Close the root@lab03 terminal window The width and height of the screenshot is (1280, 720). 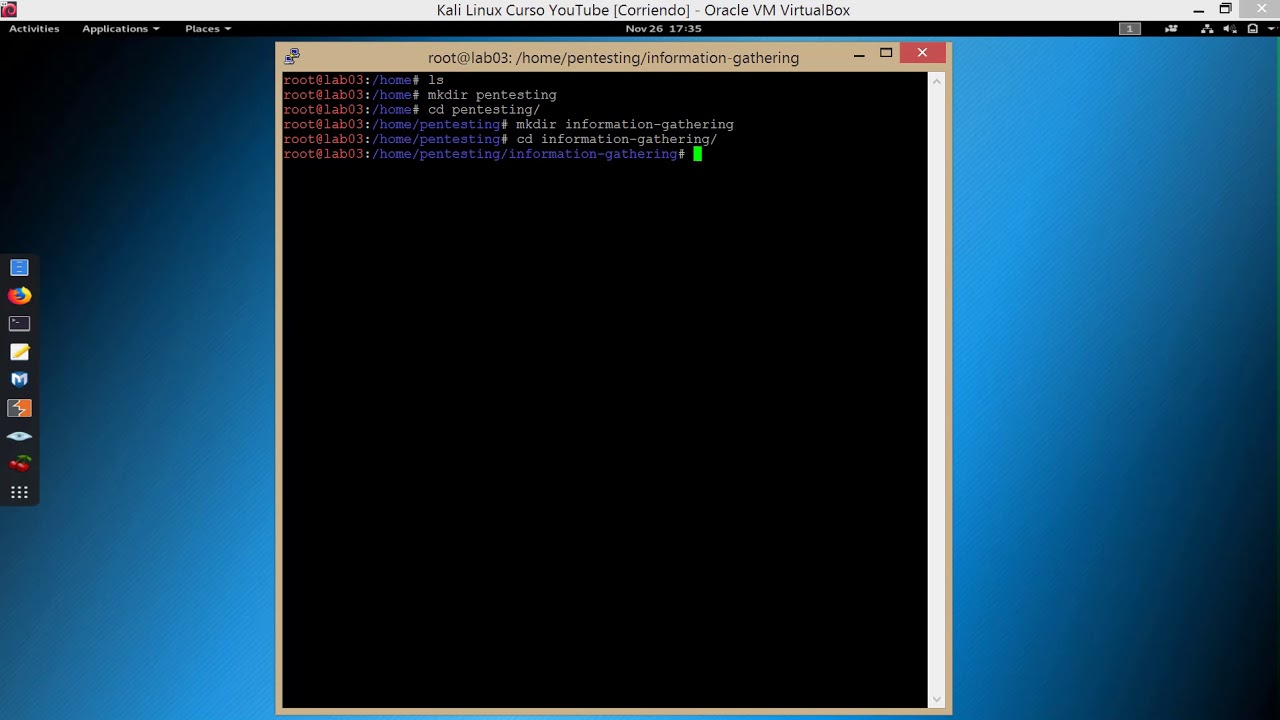[x=922, y=53]
